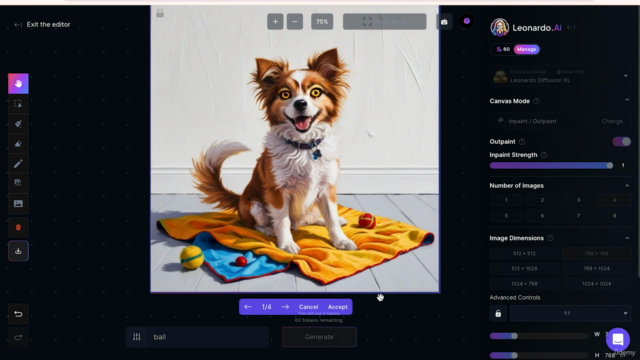Adjust the Inpaint Strength slider
The width and height of the screenshot is (640, 360).
551,165
